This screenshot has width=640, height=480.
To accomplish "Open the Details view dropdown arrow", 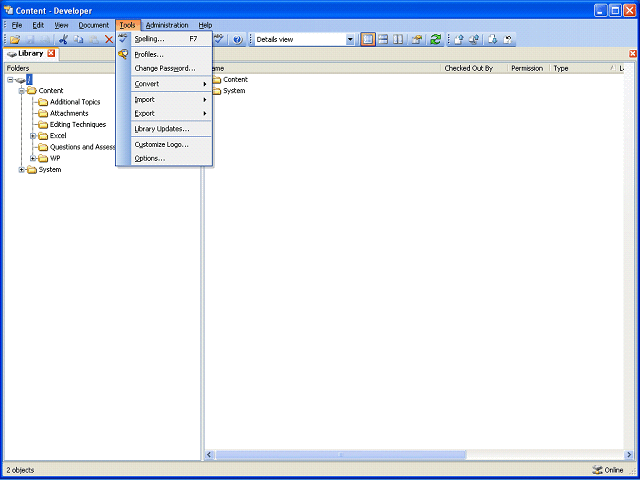I will point(350,40).
